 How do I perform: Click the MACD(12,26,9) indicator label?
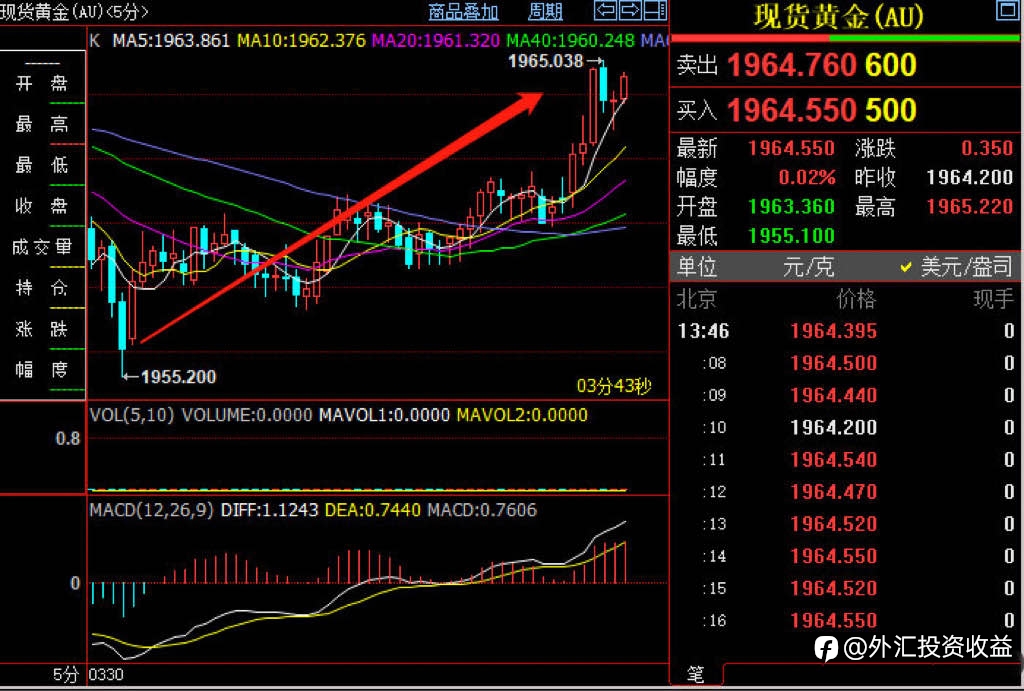[x=152, y=510]
